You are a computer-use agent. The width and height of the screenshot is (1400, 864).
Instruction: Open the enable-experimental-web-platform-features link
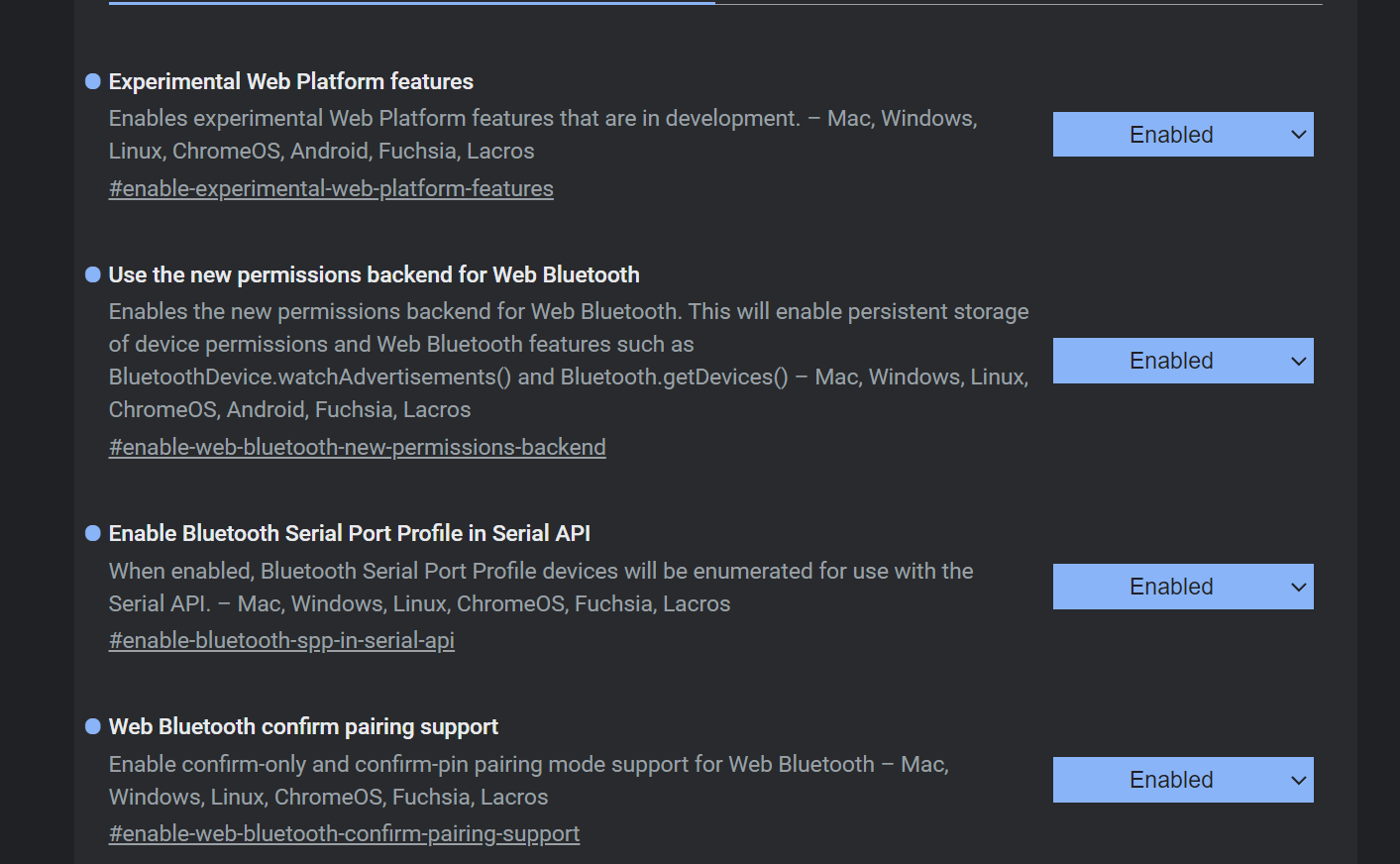331,187
